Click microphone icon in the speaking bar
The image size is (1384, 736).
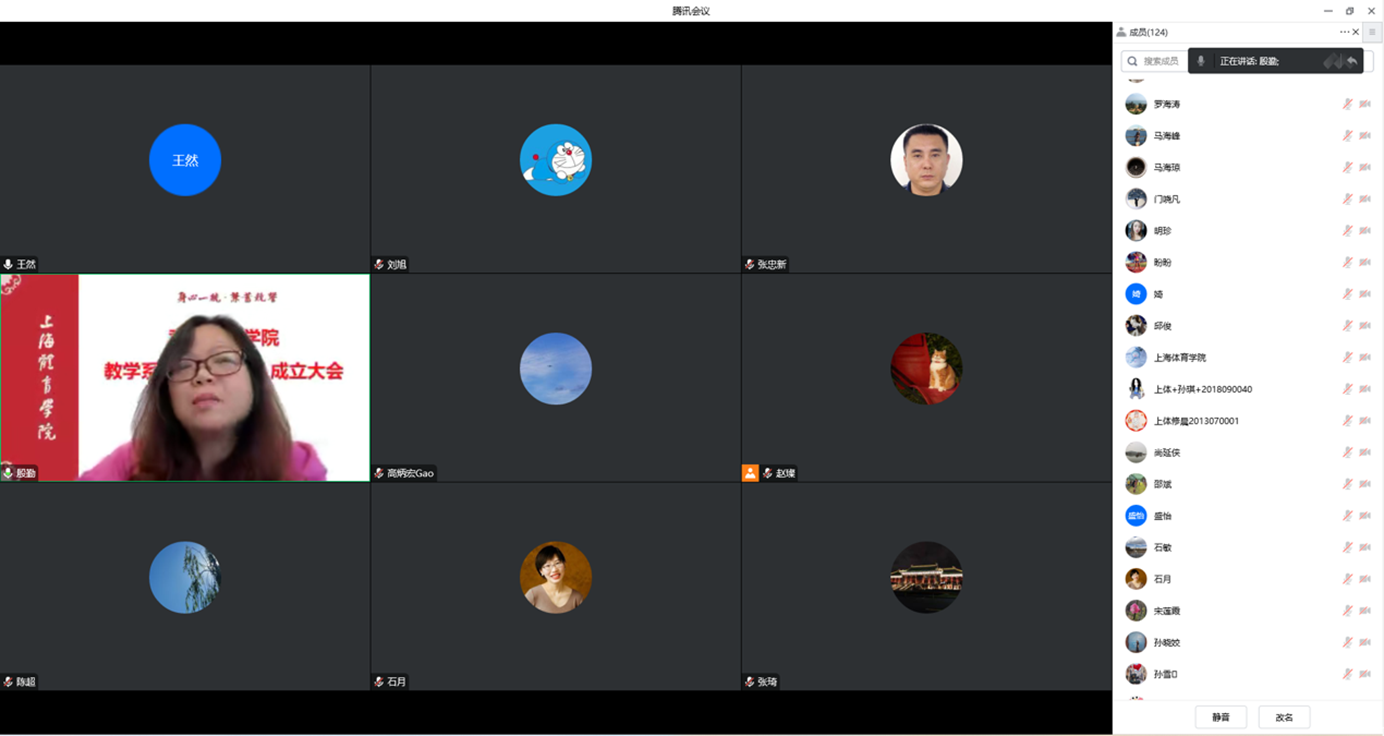tap(1201, 61)
